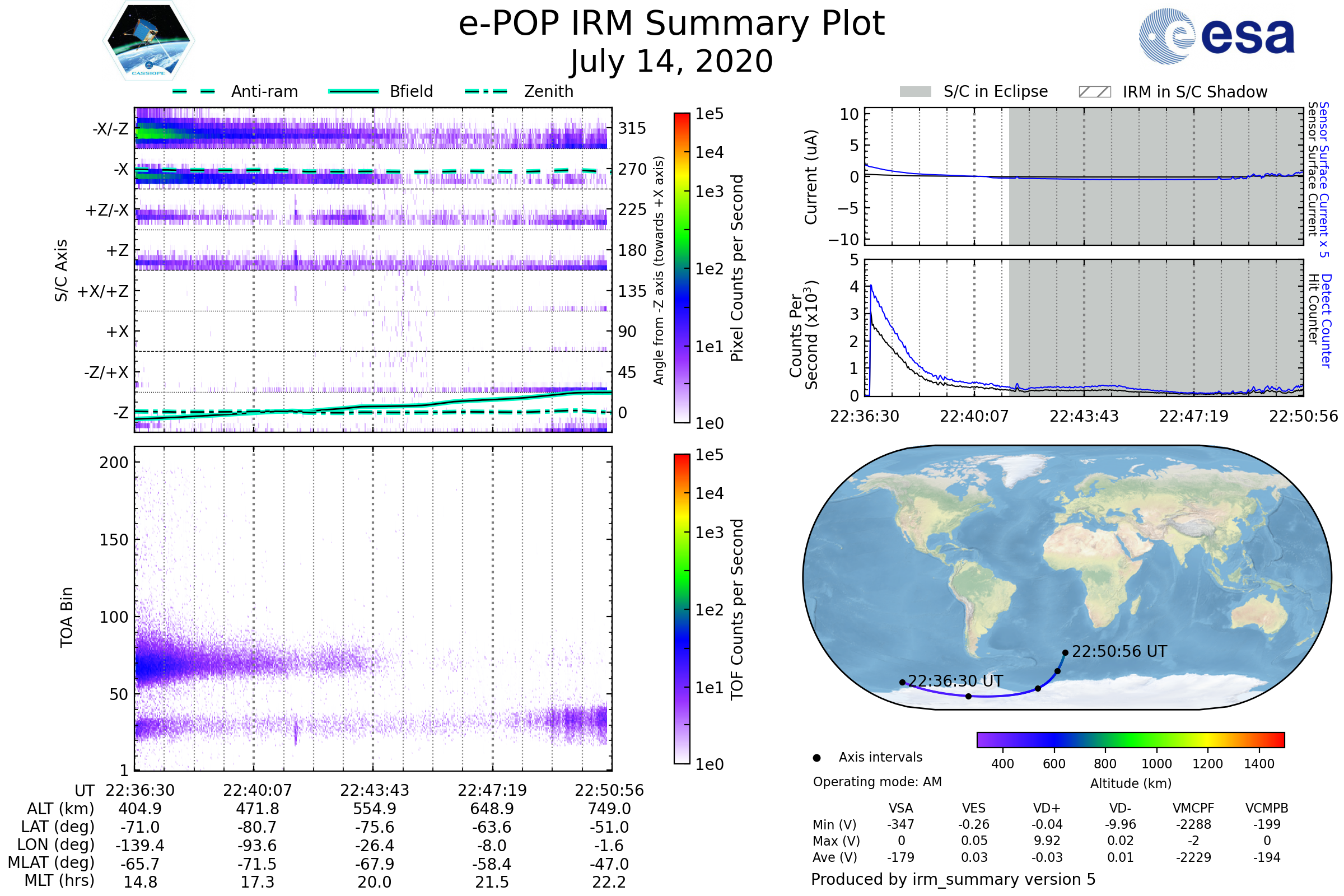The width and height of the screenshot is (1344, 896).
Task: Click the CASSIOPE satellite mission logo
Action: click(x=148, y=41)
